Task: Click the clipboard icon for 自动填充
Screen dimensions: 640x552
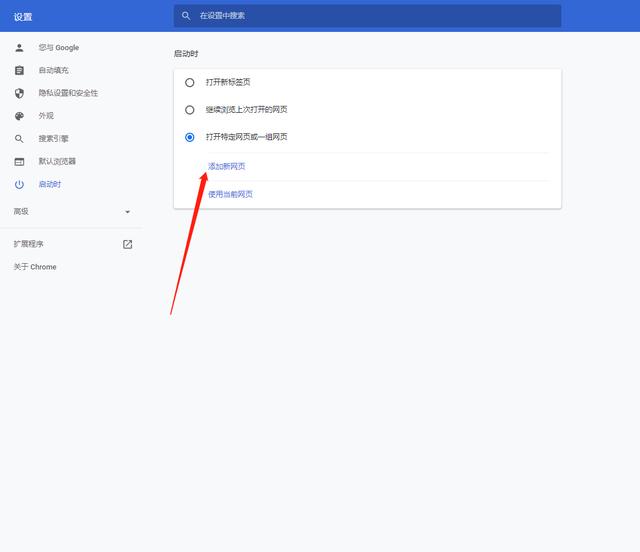Action: click(19, 71)
